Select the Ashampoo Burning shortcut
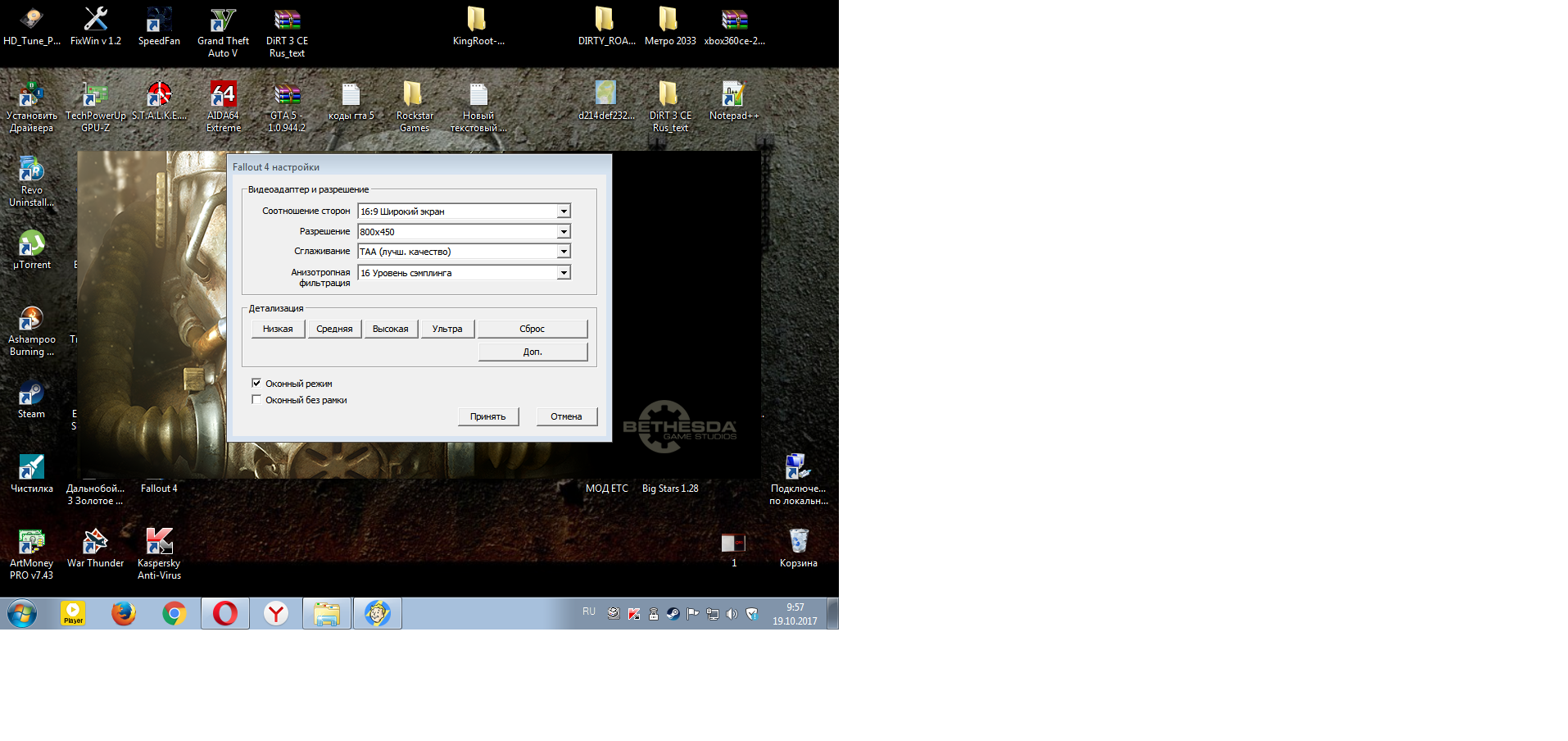The image size is (1568, 741). pyautogui.click(x=32, y=330)
